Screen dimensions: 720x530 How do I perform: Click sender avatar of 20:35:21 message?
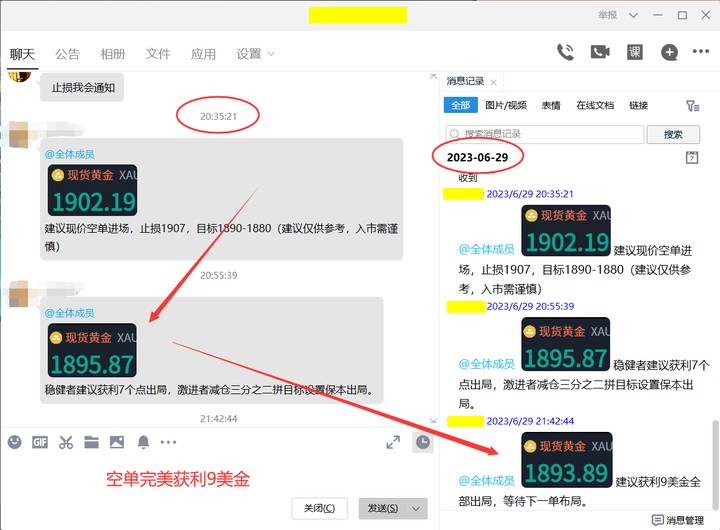tap(19, 135)
